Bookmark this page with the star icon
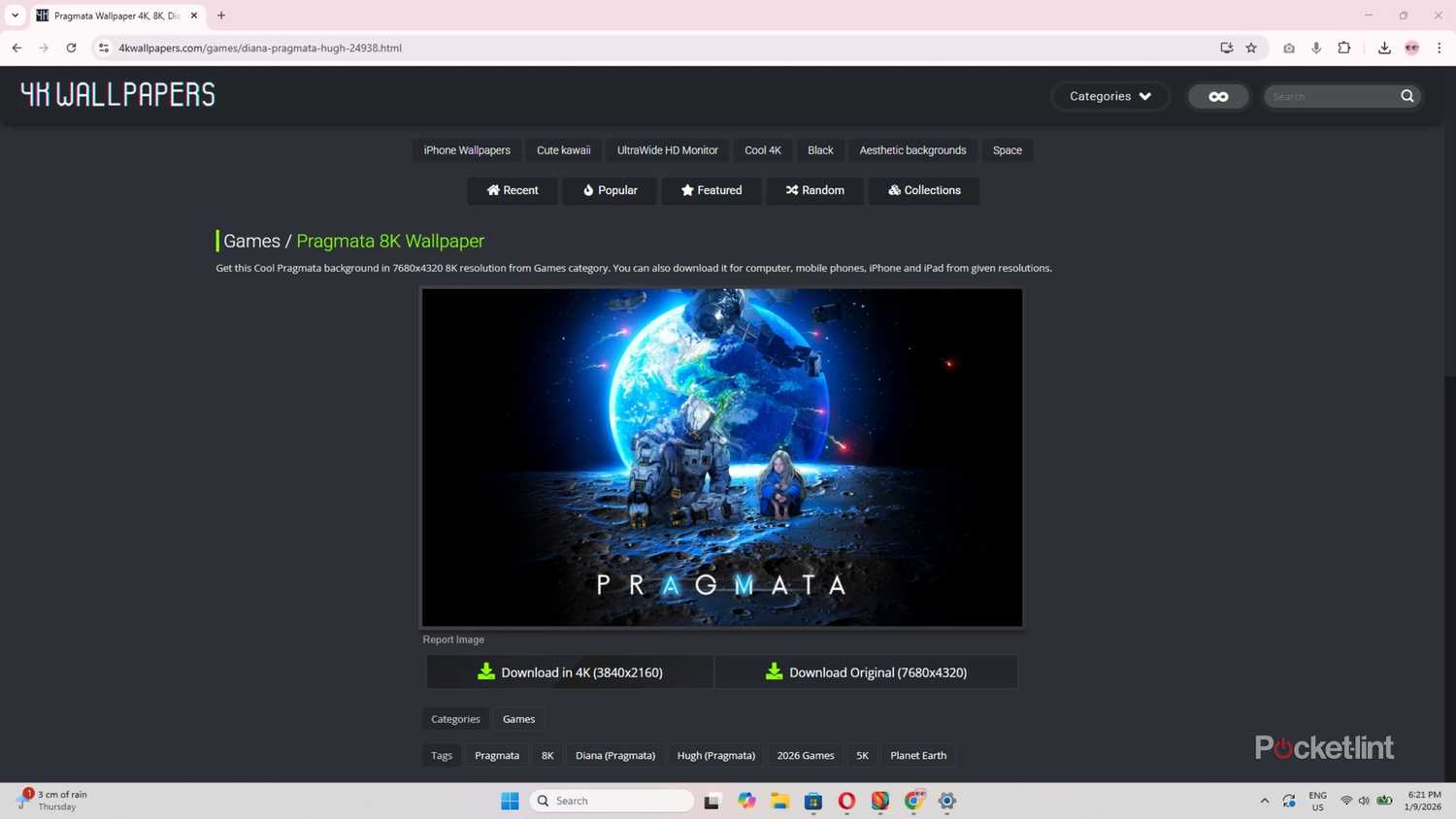Image resolution: width=1456 pixels, height=819 pixels. pos(1251,48)
